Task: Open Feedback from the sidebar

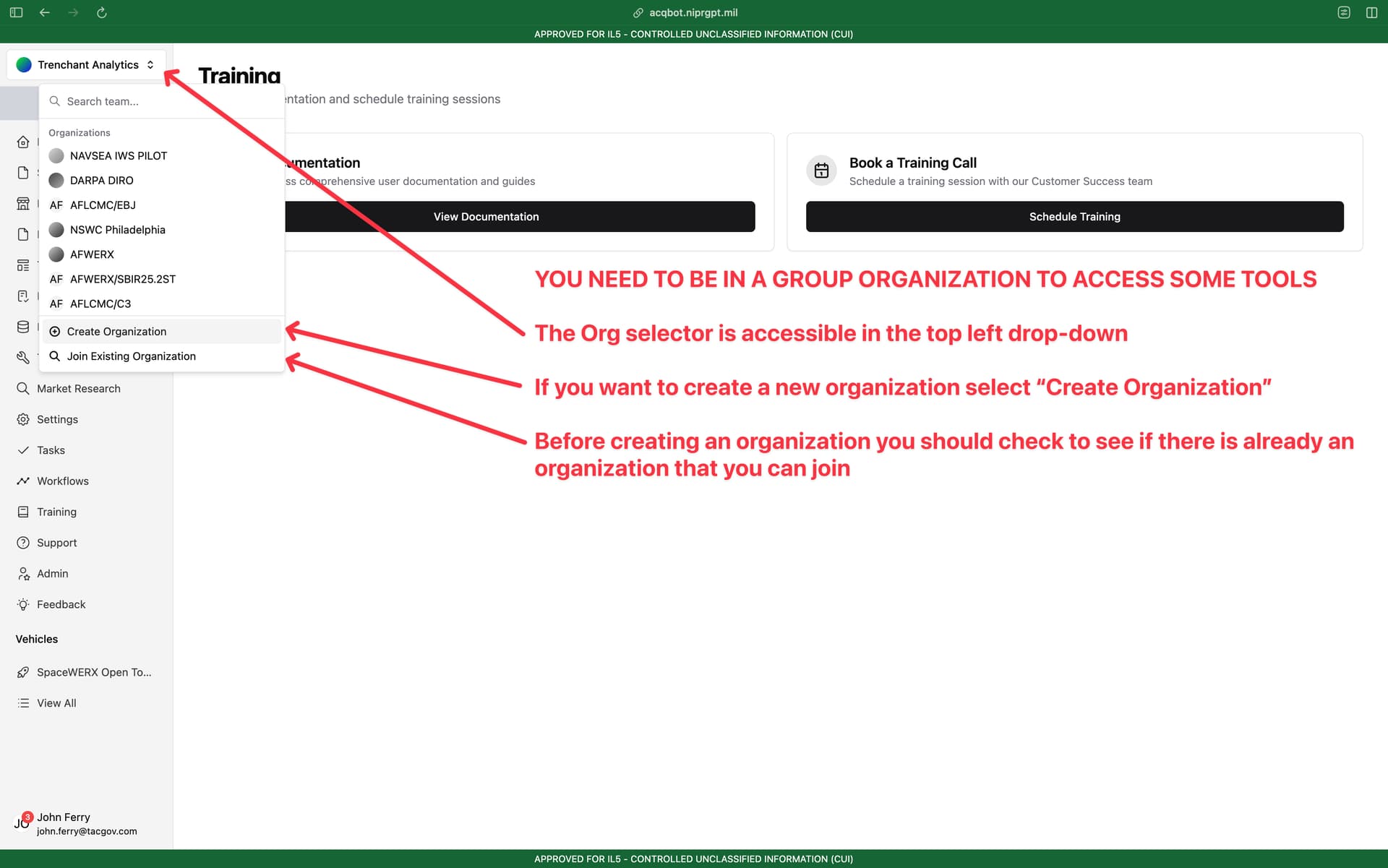Action: click(x=61, y=605)
